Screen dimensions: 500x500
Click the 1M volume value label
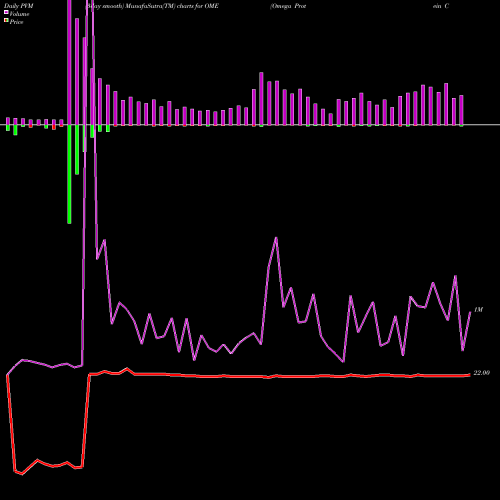[x=478, y=310]
